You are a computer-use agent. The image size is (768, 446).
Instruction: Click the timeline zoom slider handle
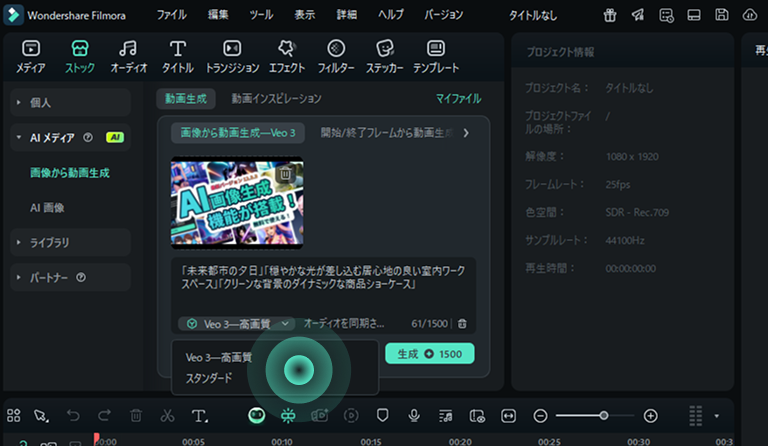(604, 416)
